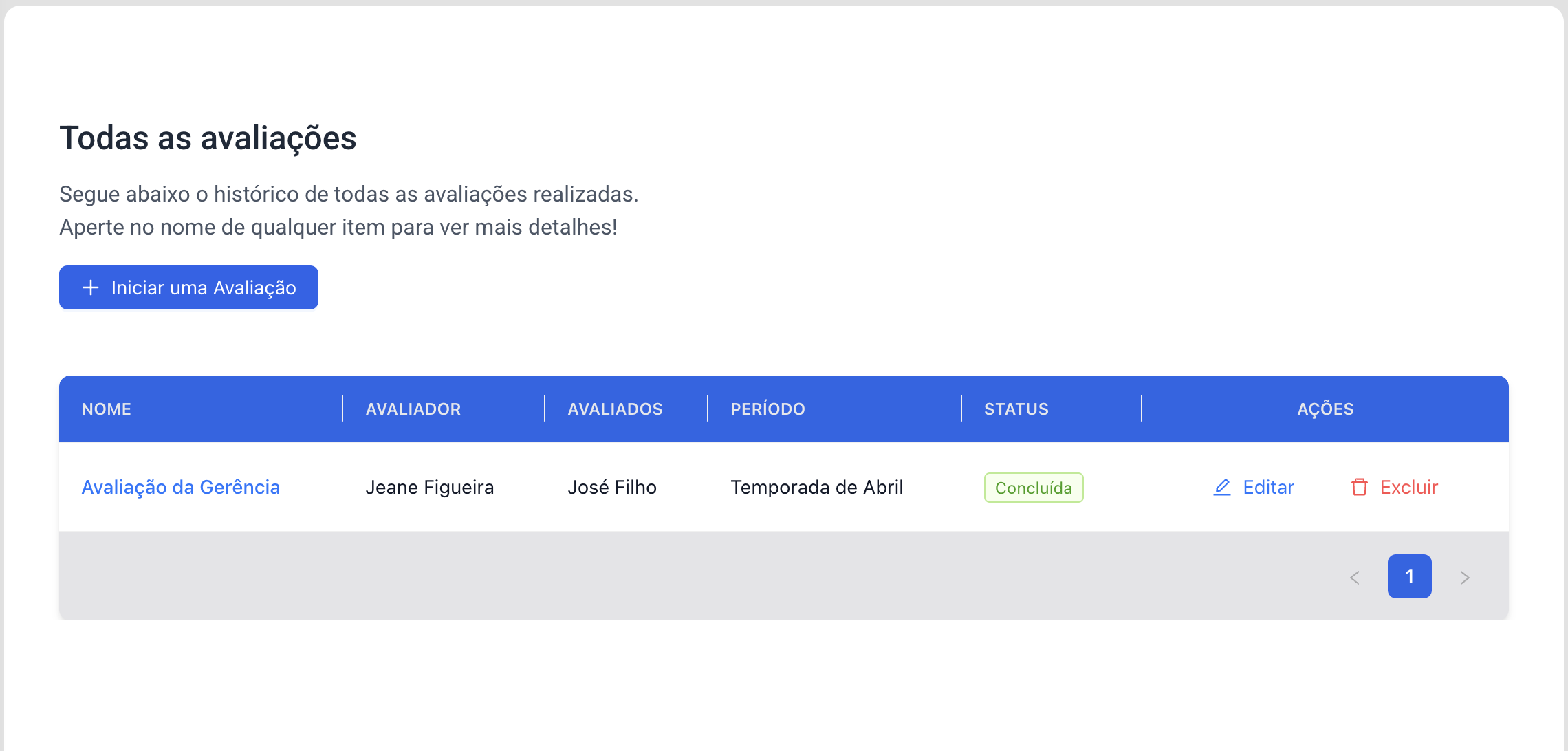This screenshot has height=751, width=1568.
Task: Delete the evaluation via Excluir
Action: coord(1395,488)
